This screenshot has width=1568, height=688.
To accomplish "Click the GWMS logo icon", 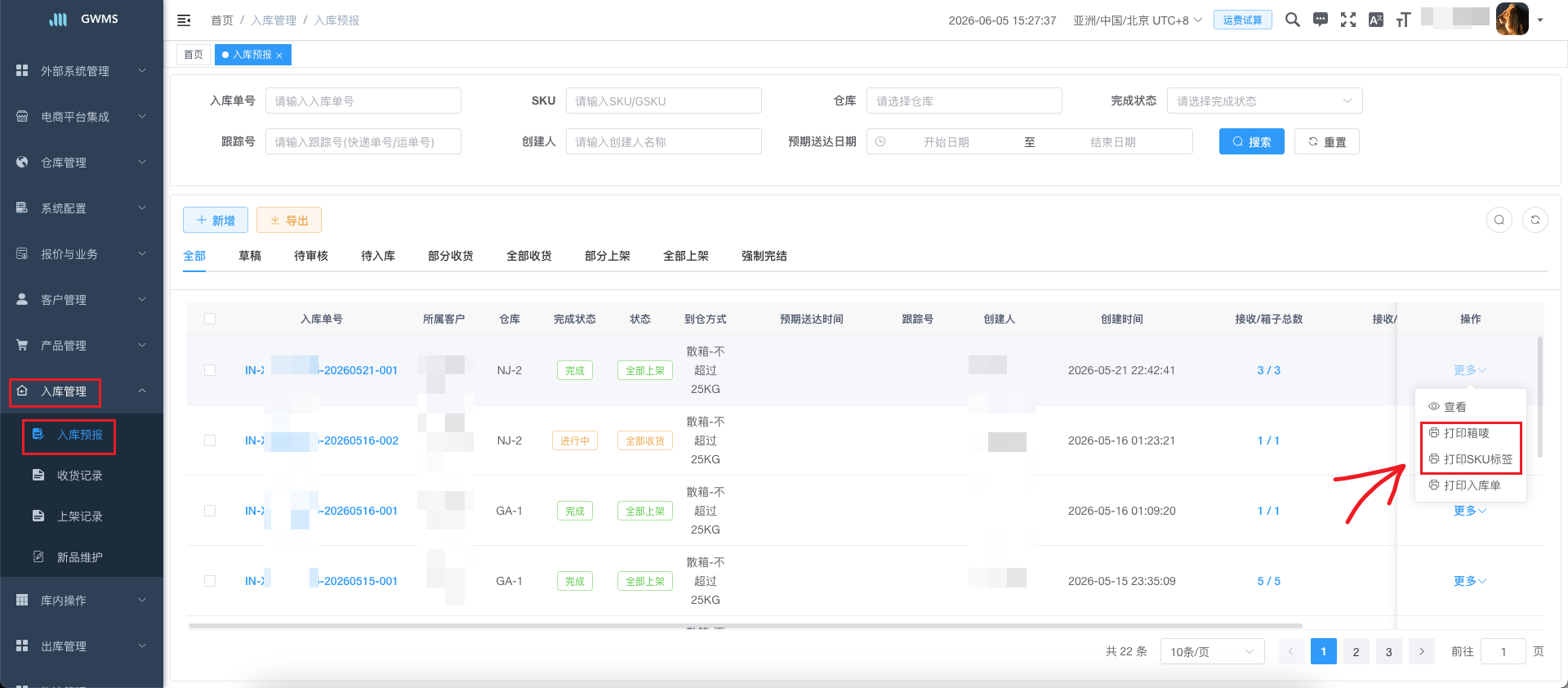I will point(58,19).
